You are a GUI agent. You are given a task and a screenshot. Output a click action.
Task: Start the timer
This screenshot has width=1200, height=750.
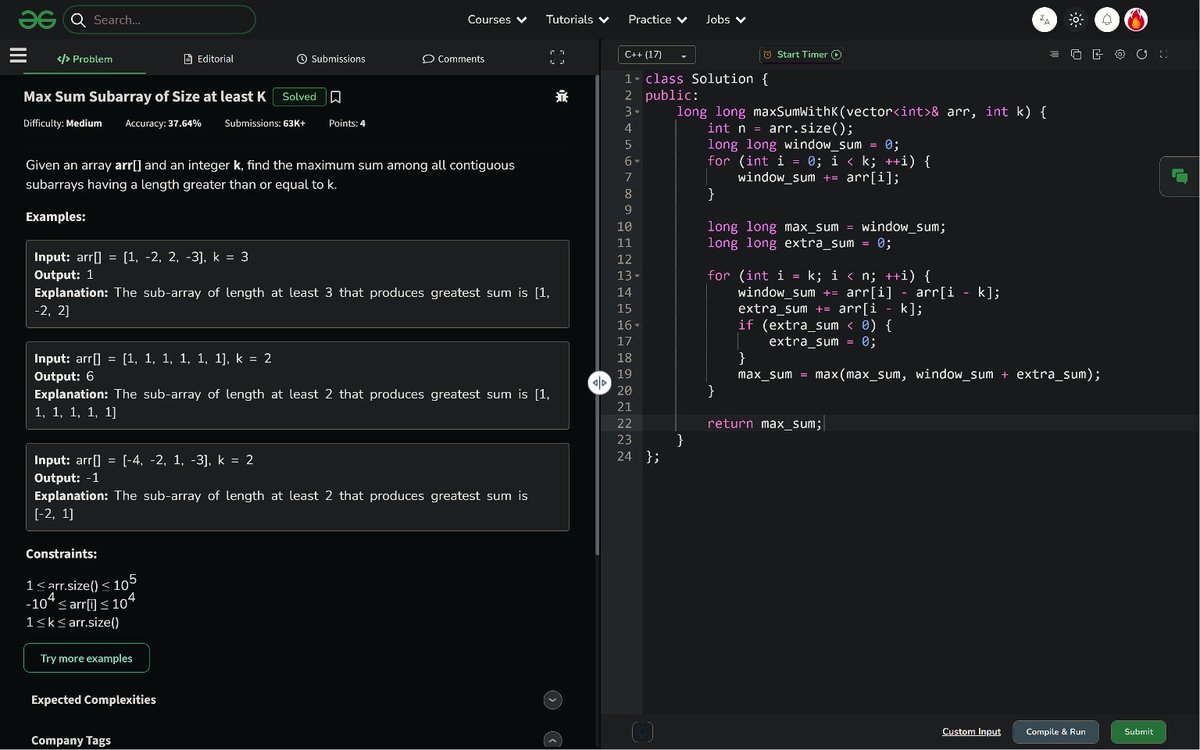click(801, 55)
